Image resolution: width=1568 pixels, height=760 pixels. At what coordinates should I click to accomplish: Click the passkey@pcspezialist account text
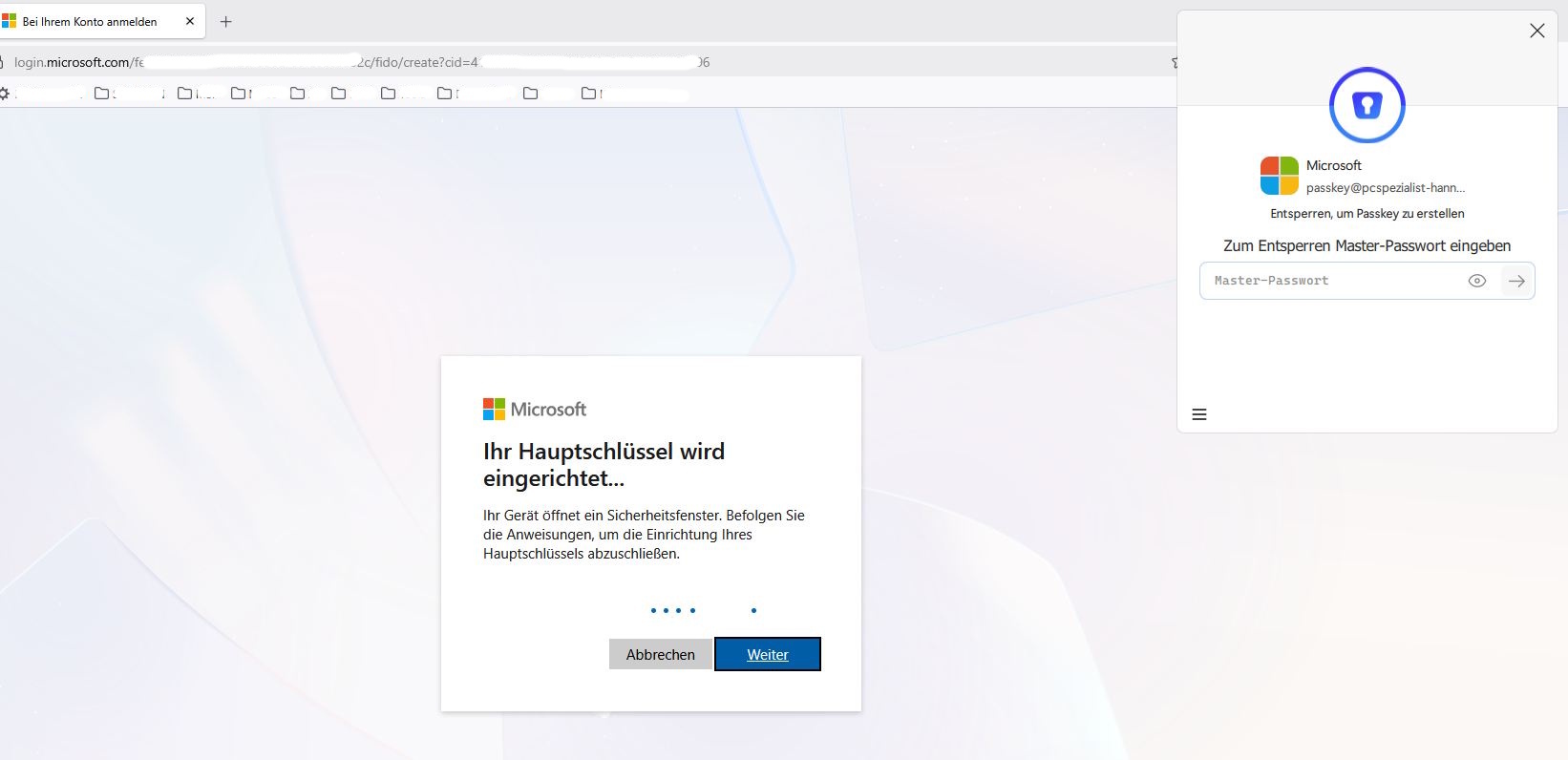click(x=1386, y=188)
